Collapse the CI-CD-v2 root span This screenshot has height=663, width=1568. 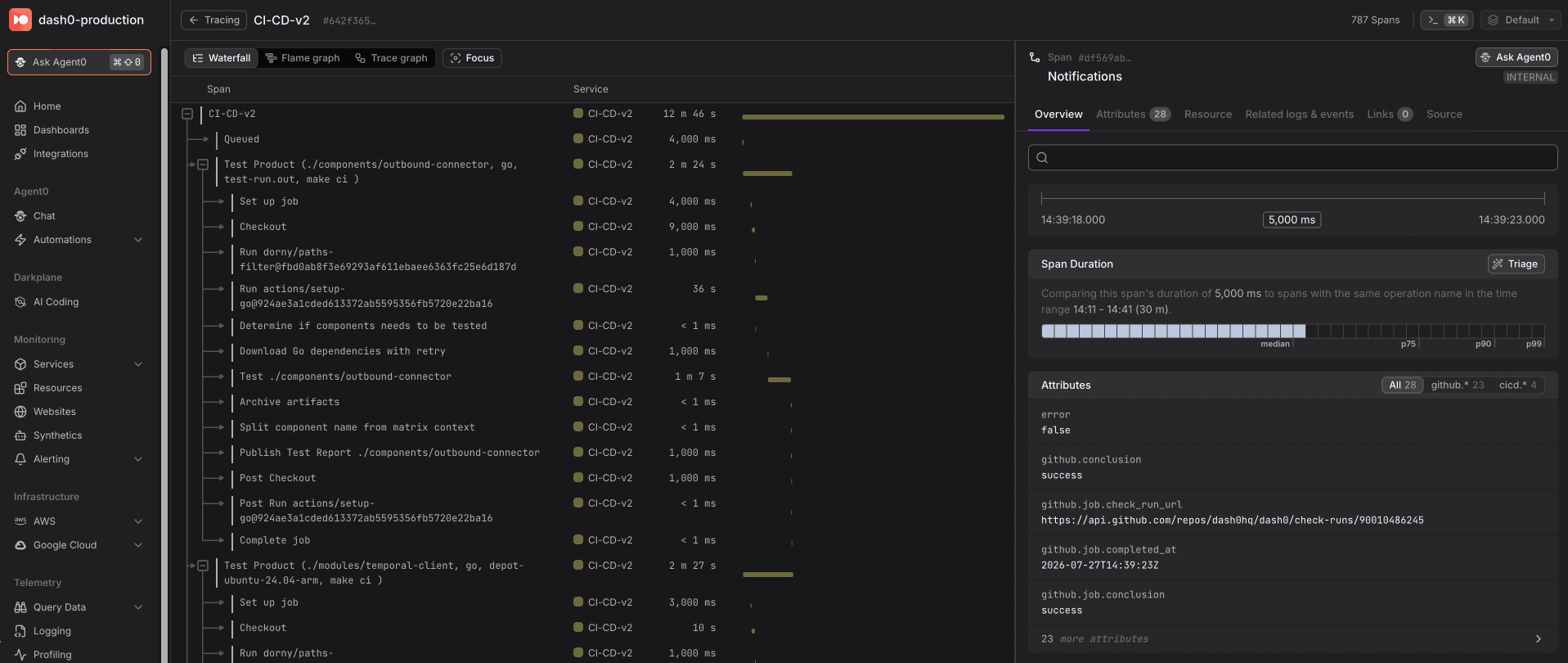point(187,114)
